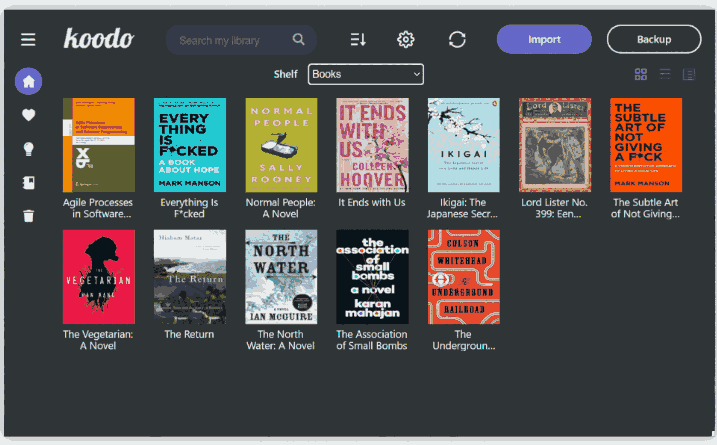Click title text 'The Vegetarian: A Novel'

click(98, 340)
